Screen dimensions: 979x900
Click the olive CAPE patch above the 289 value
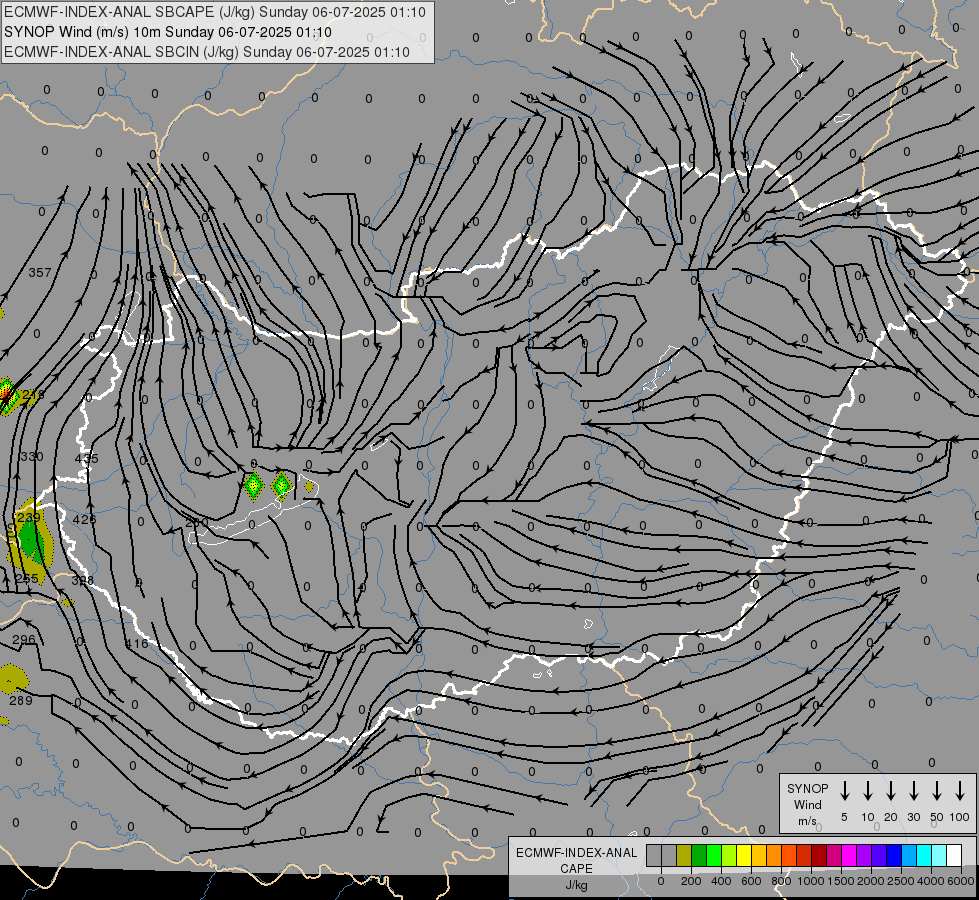12,679
